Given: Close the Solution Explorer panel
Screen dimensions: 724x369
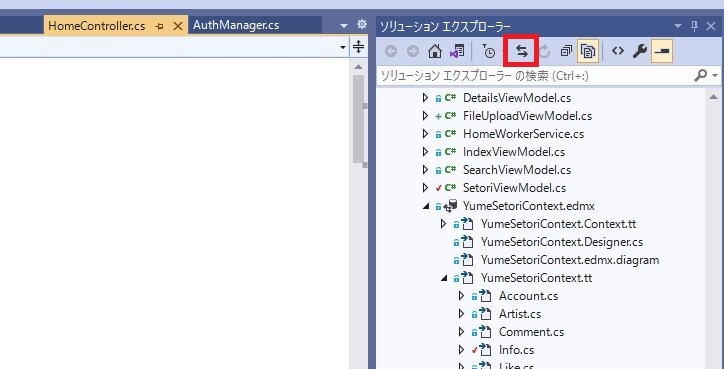Looking at the screenshot, I should (x=712, y=26).
